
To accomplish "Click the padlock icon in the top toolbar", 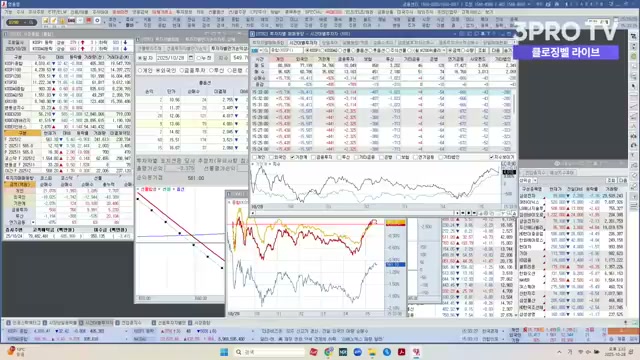I will [x=62, y=21].
